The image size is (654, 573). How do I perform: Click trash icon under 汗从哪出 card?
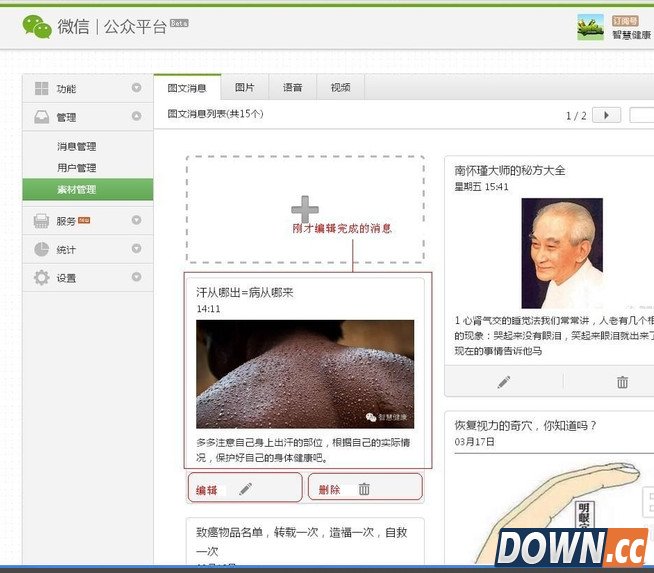[364, 488]
